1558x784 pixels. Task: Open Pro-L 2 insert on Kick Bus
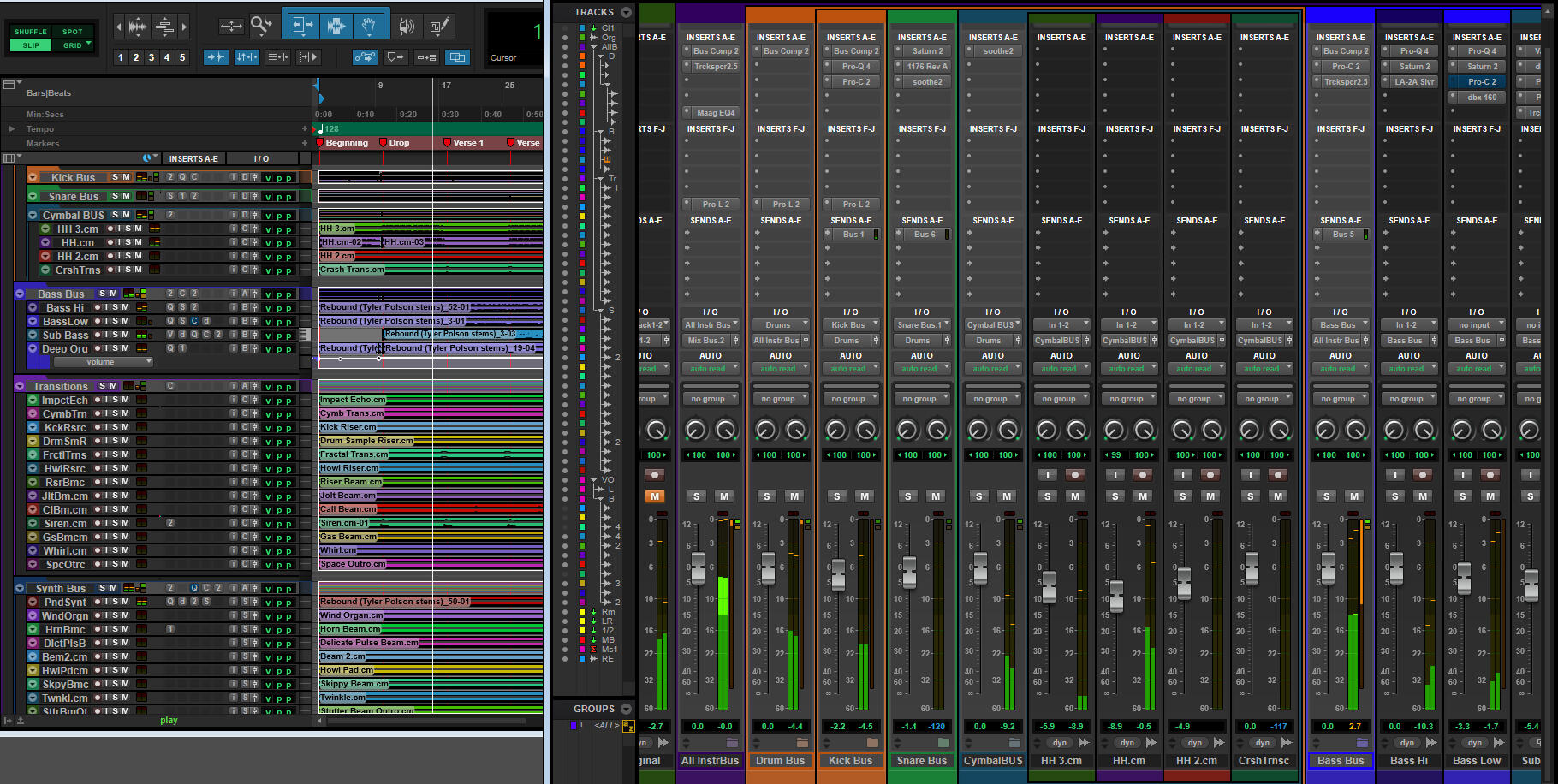(856, 205)
